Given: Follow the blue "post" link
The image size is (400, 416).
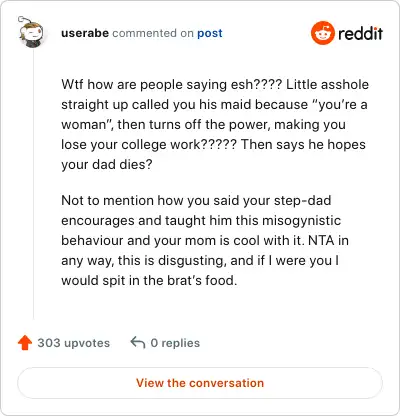Looking at the screenshot, I should click(x=210, y=33).
